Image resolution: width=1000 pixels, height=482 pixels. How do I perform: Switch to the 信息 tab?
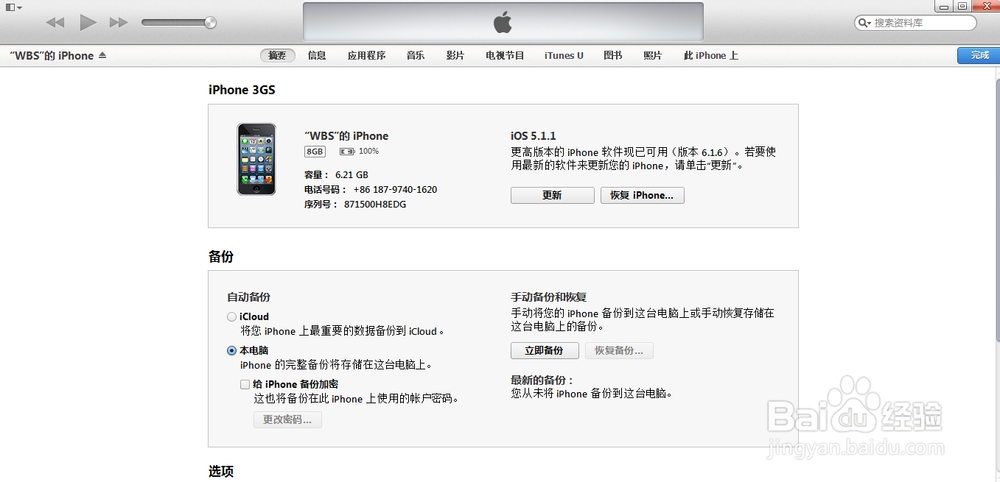click(x=317, y=55)
